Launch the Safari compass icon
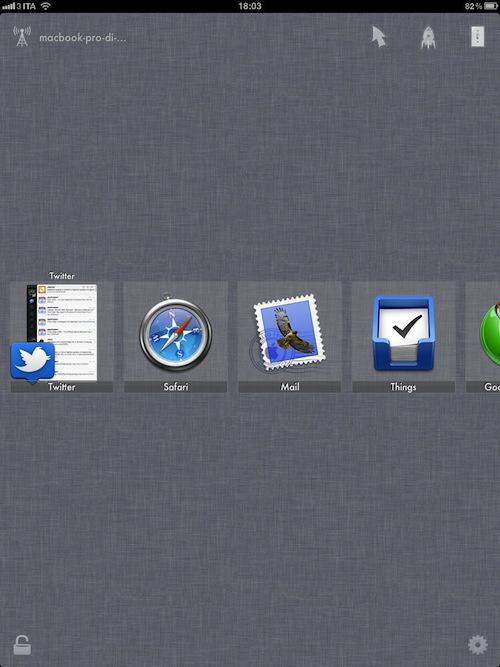 (175, 332)
